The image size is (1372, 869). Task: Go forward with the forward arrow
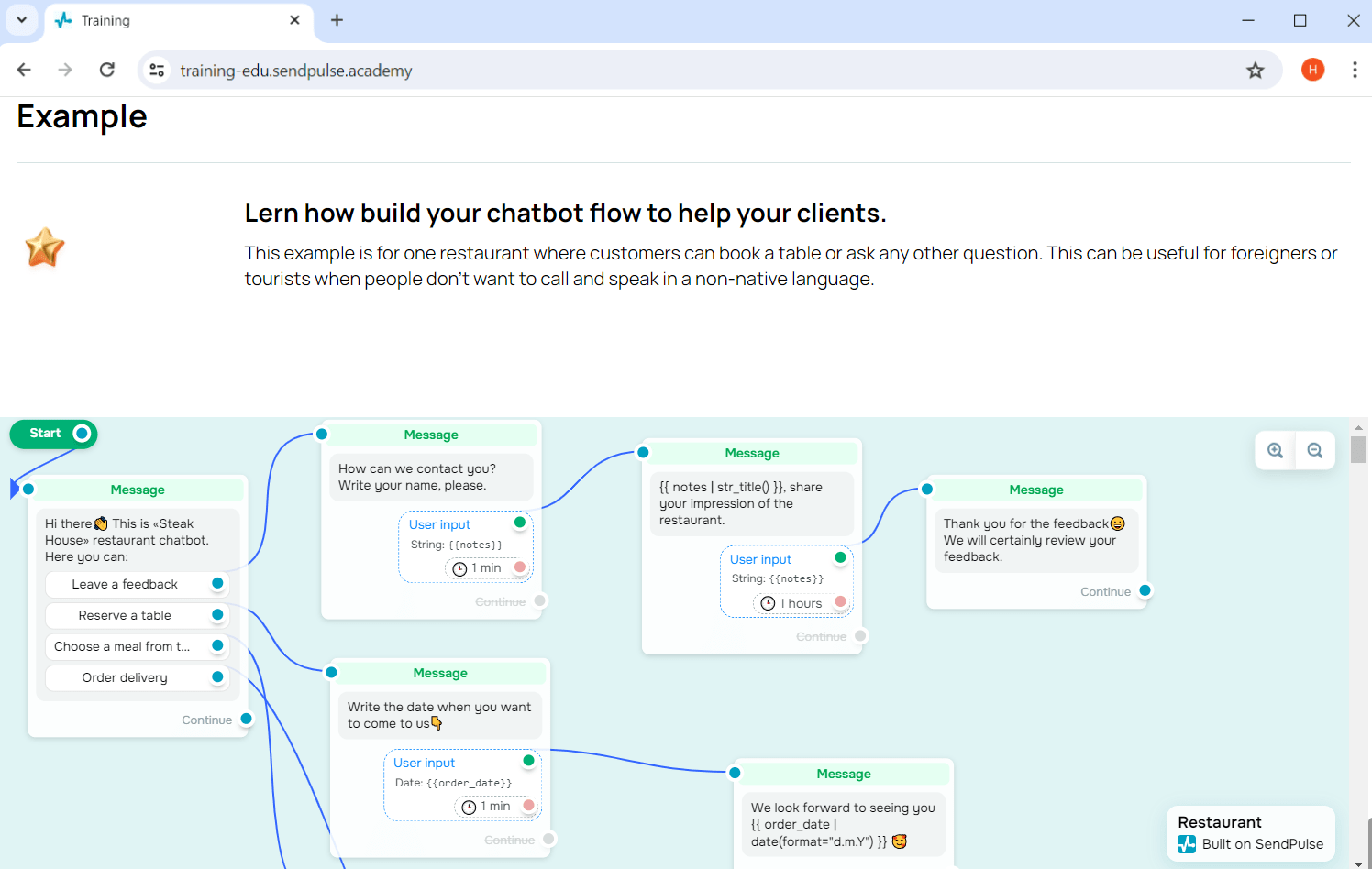pyautogui.click(x=65, y=70)
